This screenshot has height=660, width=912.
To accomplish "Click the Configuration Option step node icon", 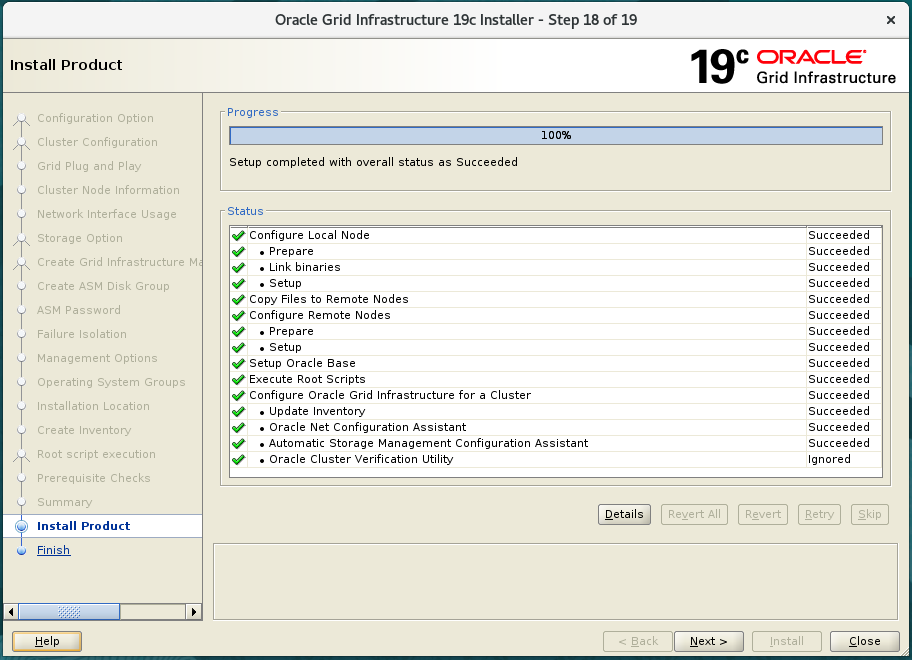I will pyautogui.click(x=22, y=119).
